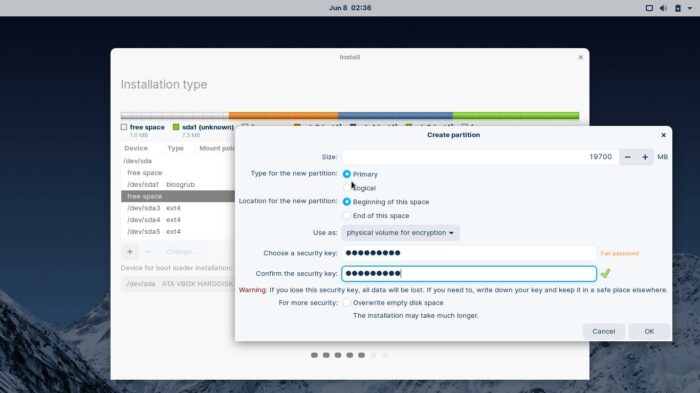700x393 pixels.
Task: Click the Size input field
Action: pyautogui.click(x=480, y=157)
